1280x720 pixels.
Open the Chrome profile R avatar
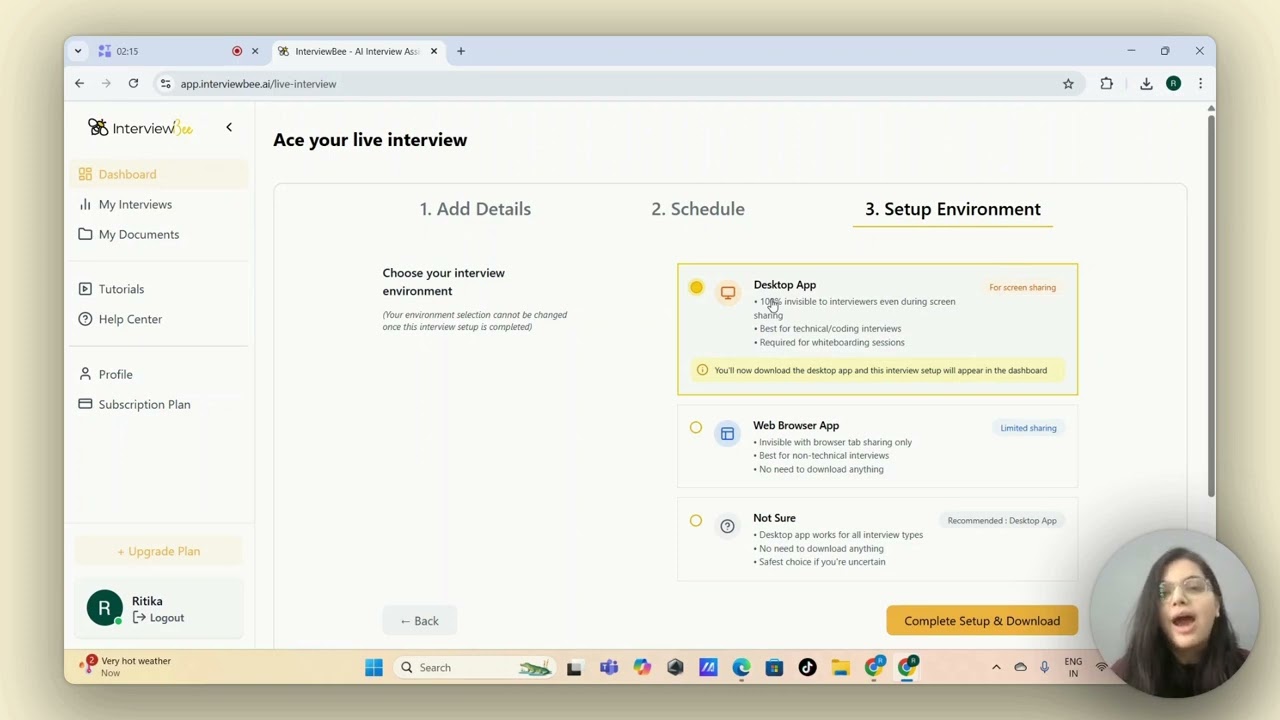[x=1173, y=84]
